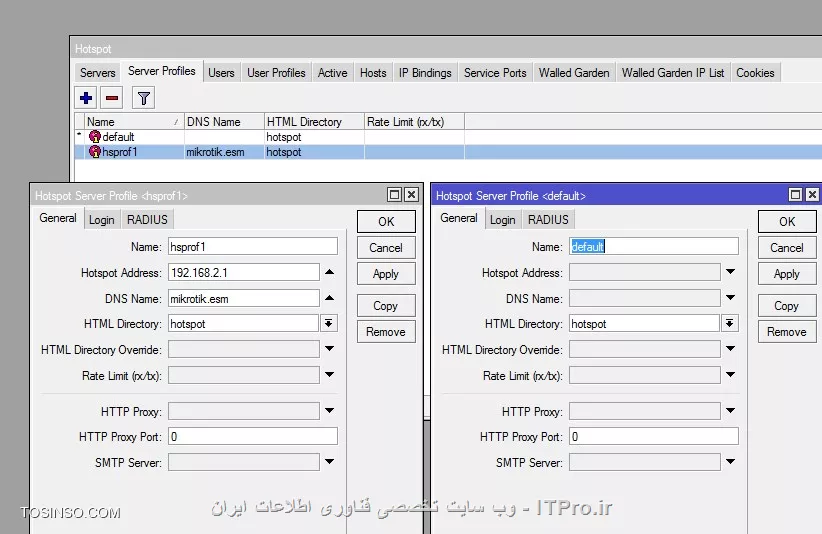Click OK in hsprof1 profile window
The image size is (822, 534).
pos(386,221)
